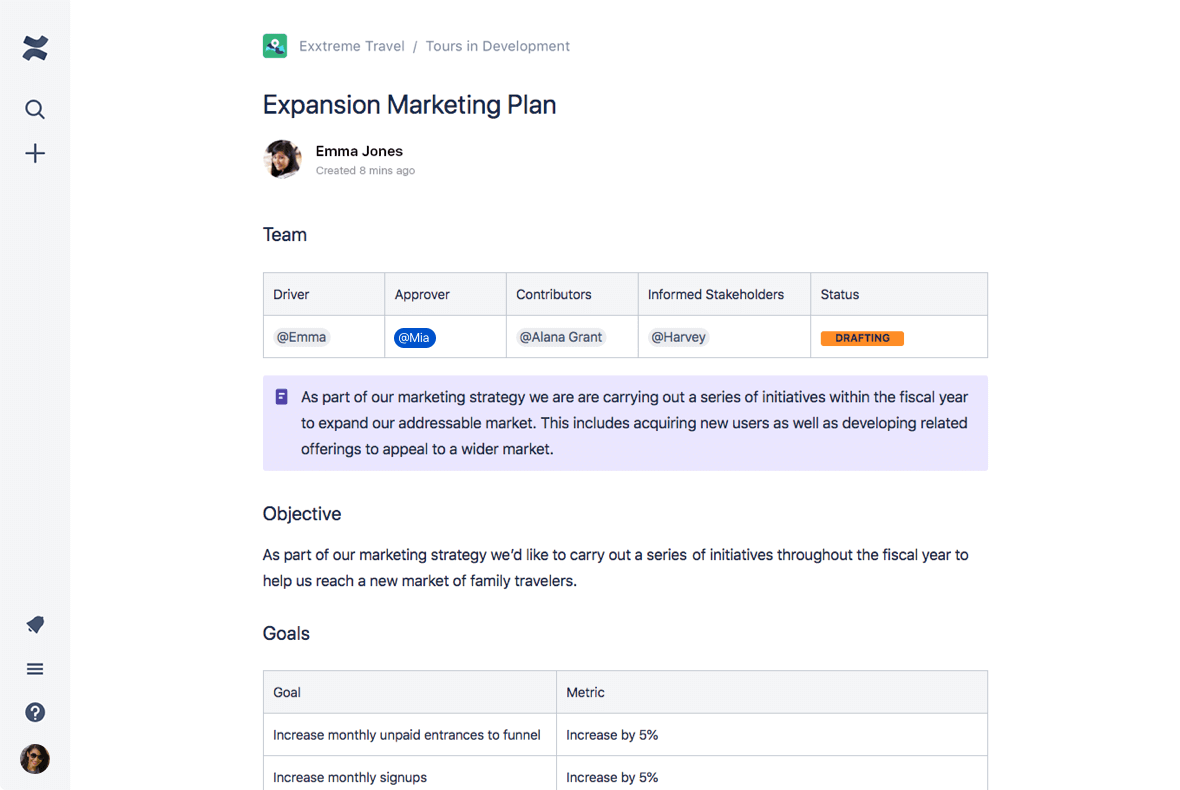This screenshot has width=1180, height=790.
Task: Click the green Exxtreme Travel space icon
Action: point(275,46)
